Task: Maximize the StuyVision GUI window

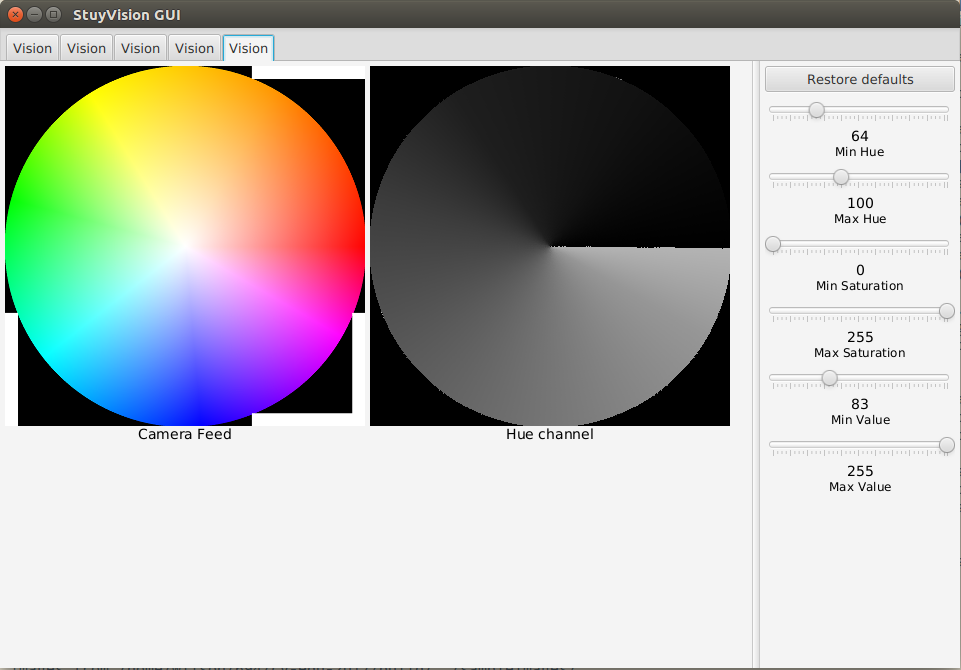Action: (53, 14)
